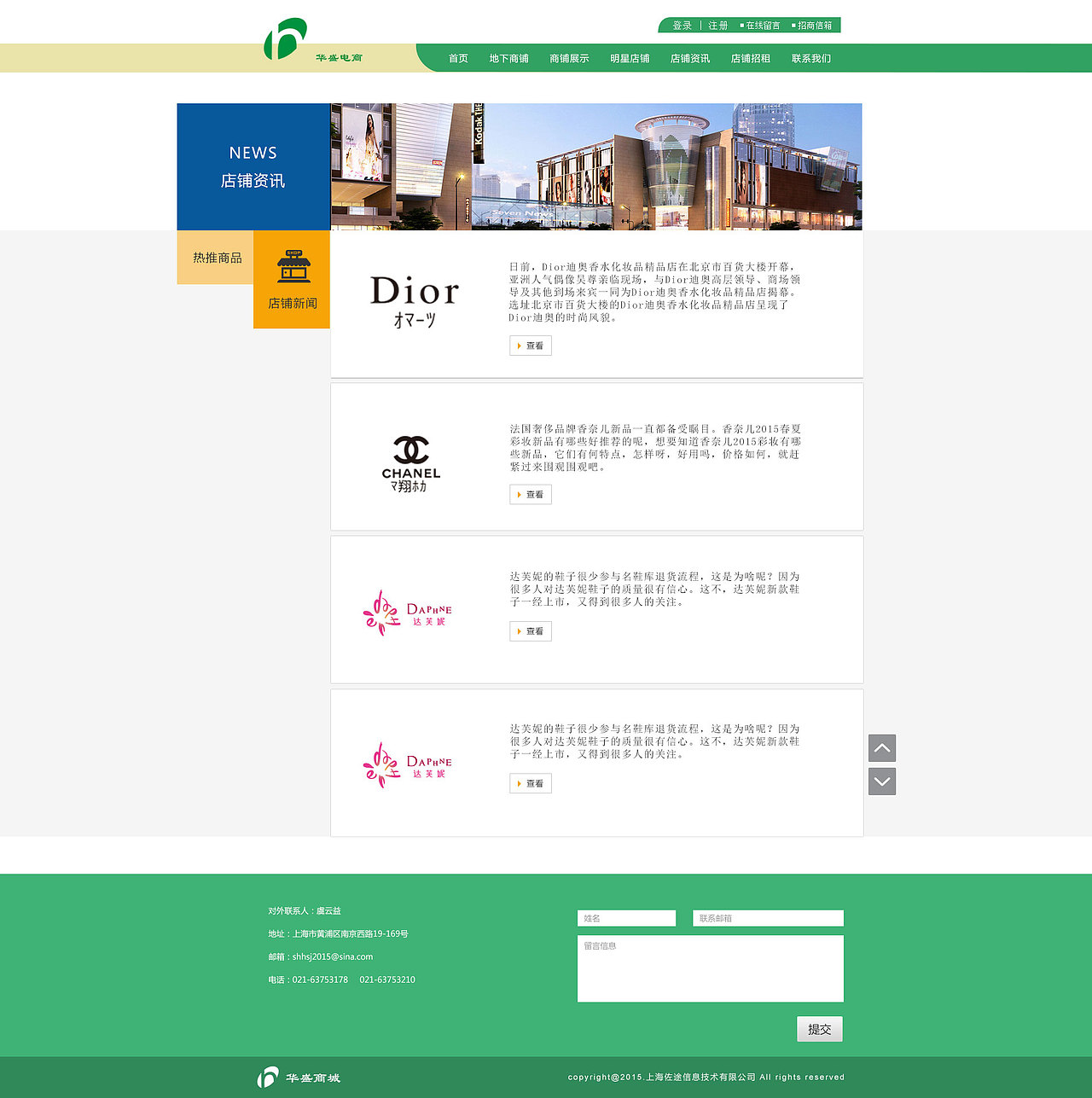Click the last Daphne logo image
This screenshot has width=1092, height=1098.
(x=406, y=765)
